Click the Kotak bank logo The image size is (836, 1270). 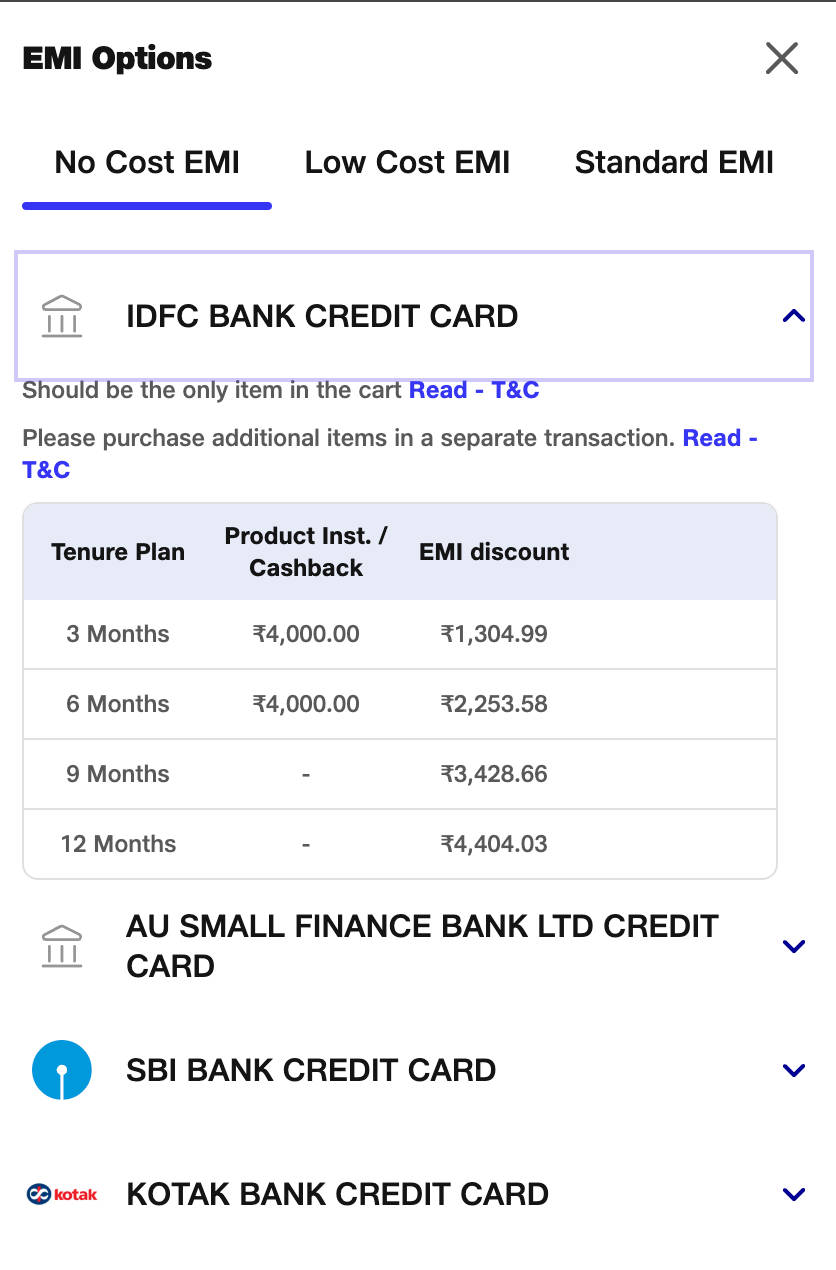pyautogui.click(x=62, y=1194)
